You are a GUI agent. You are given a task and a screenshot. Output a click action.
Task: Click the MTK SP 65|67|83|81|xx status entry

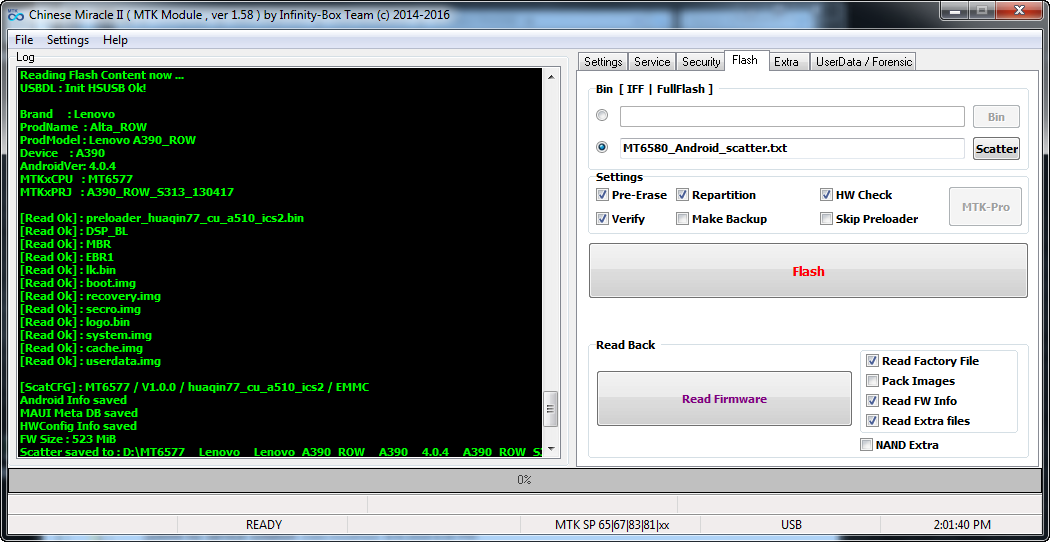pos(612,525)
